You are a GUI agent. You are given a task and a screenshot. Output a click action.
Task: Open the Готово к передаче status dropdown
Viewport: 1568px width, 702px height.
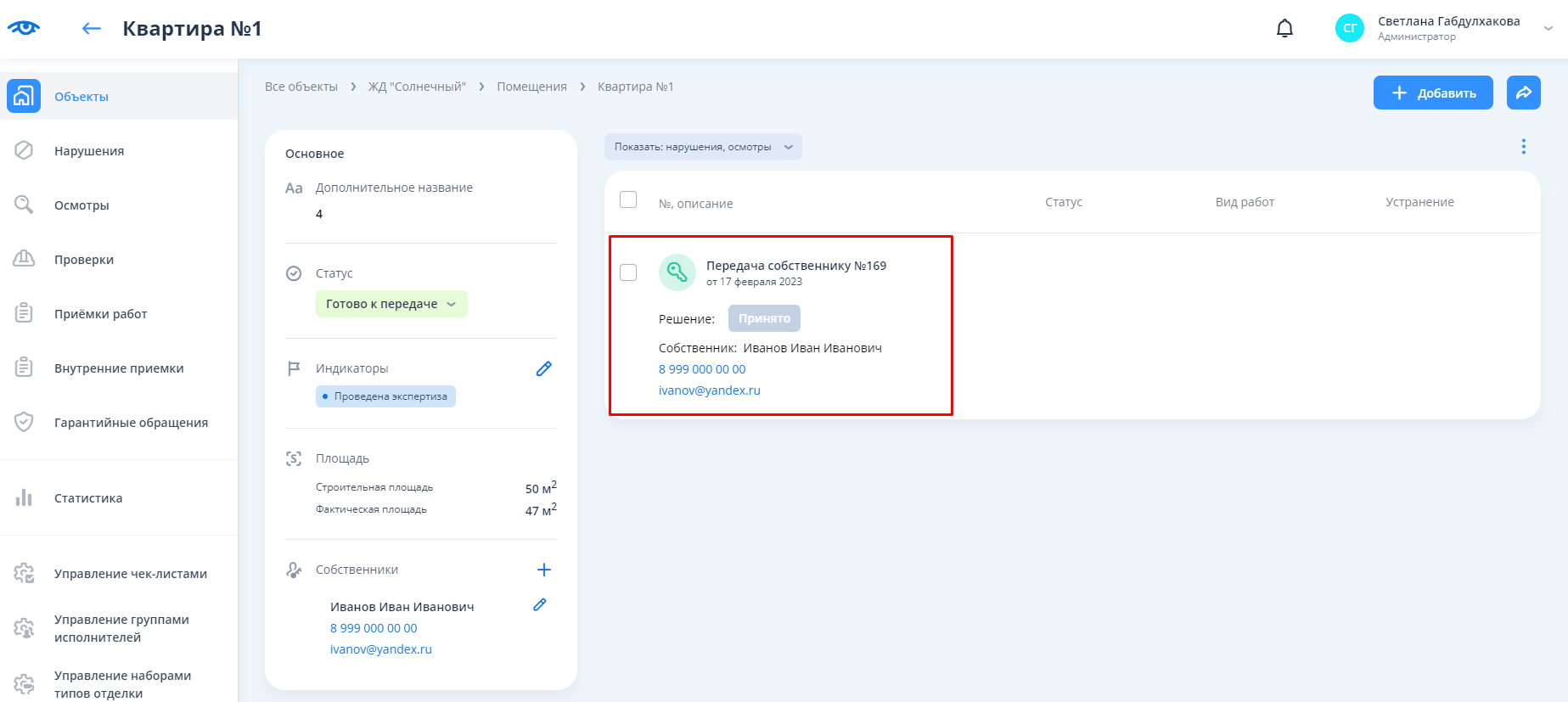coord(391,304)
